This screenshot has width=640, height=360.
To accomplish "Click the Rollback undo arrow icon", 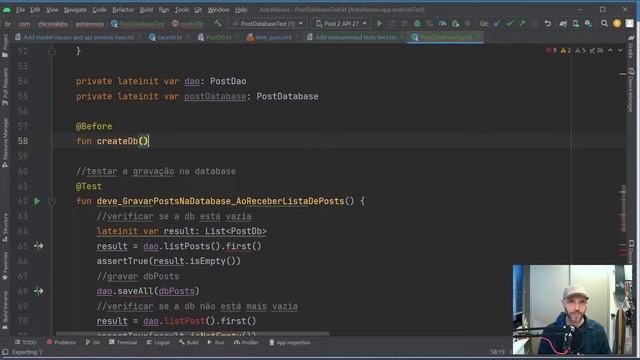I will tap(548, 24).
